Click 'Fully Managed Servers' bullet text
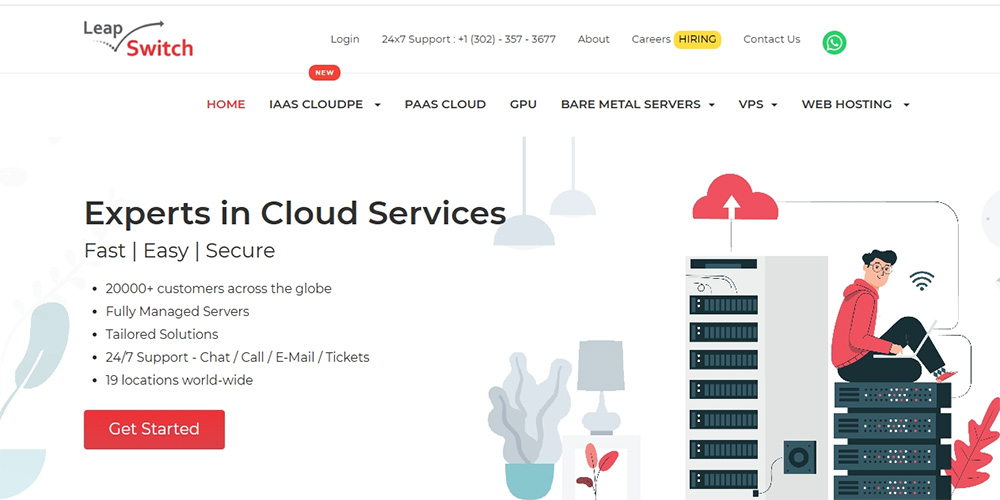 (x=177, y=312)
